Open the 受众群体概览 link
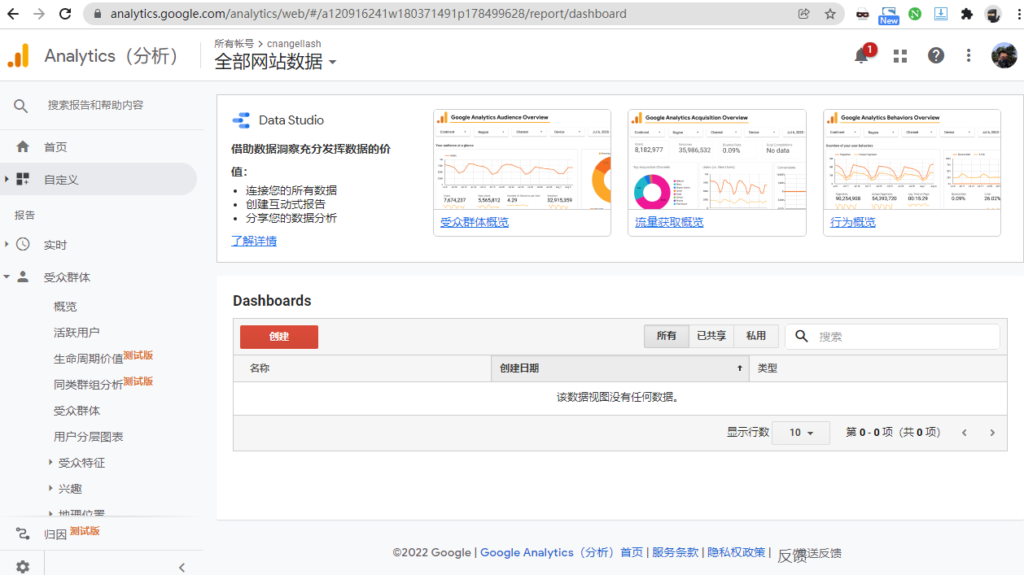This screenshot has height=575, width=1024. [x=474, y=222]
